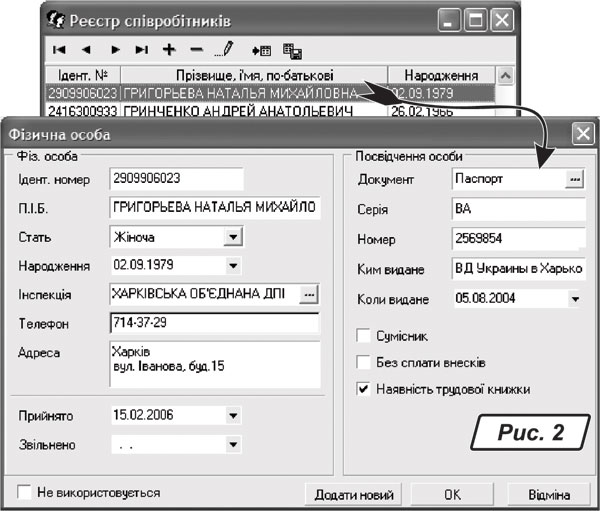Image resolution: width=600 pixels, height=511 pixels.
Task: Jump to last record in registry
Action: point(142,49)
